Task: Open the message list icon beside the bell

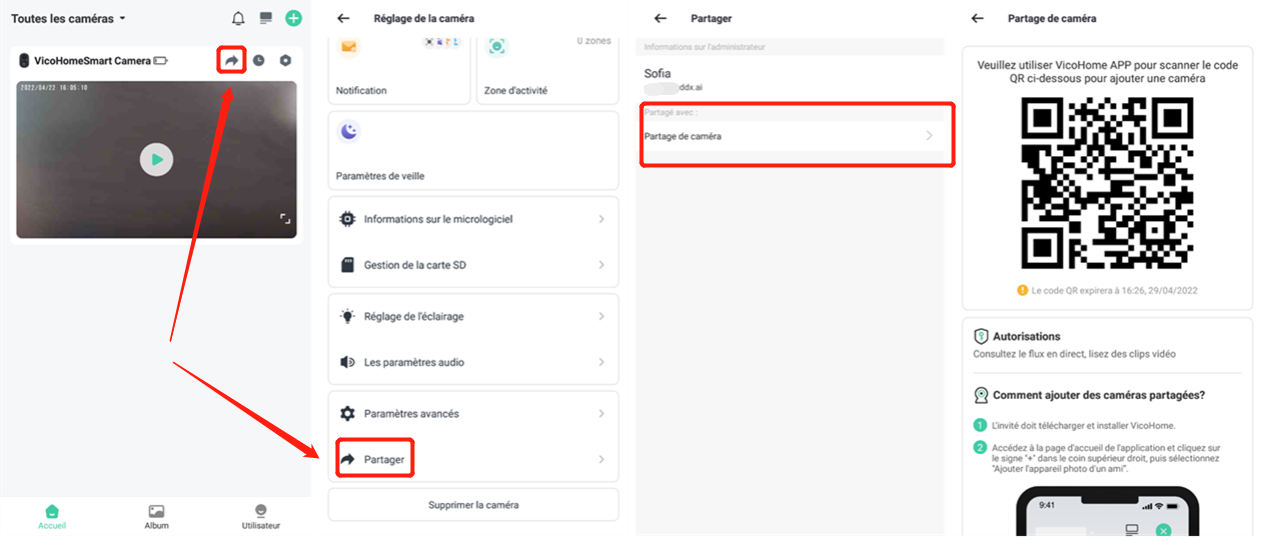Action: tap(265, 18)
